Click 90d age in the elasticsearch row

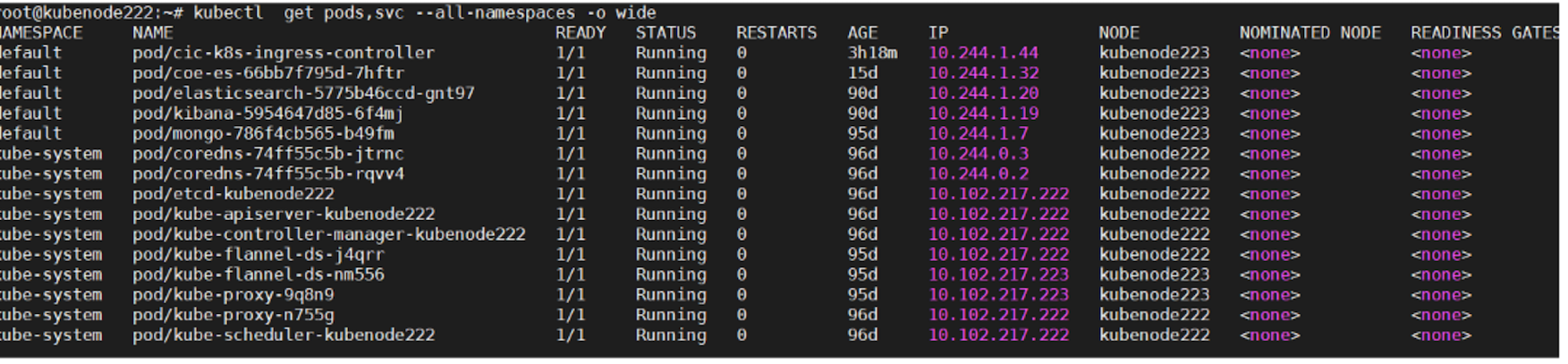pos(863,93)
